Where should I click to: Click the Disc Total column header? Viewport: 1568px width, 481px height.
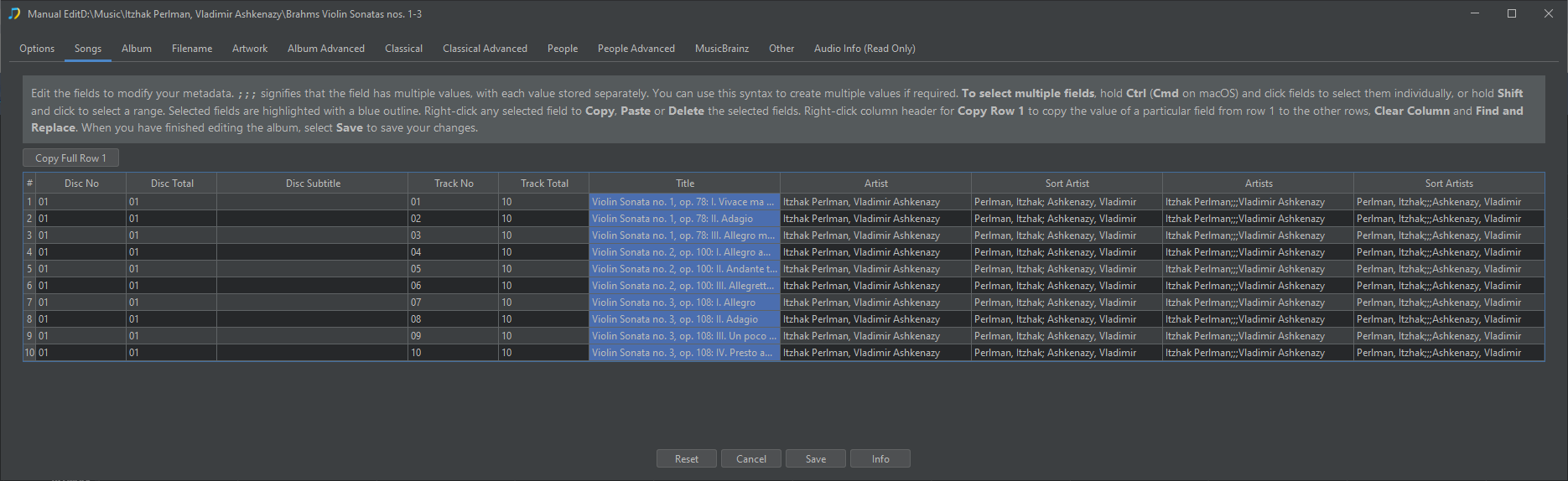[x=172, y=184]
